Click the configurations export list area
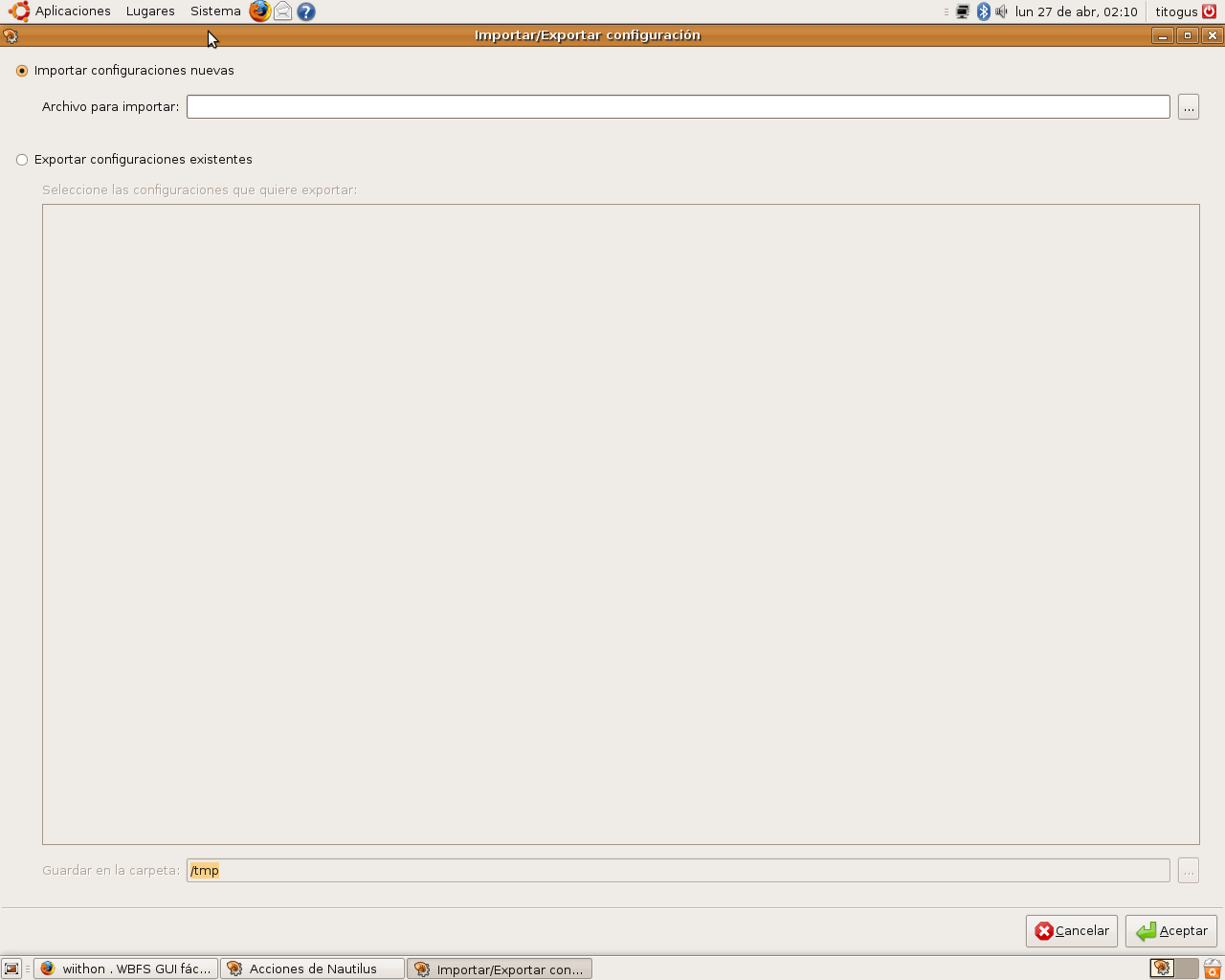This screenshot has width=1225, height=980. point(621,524)
